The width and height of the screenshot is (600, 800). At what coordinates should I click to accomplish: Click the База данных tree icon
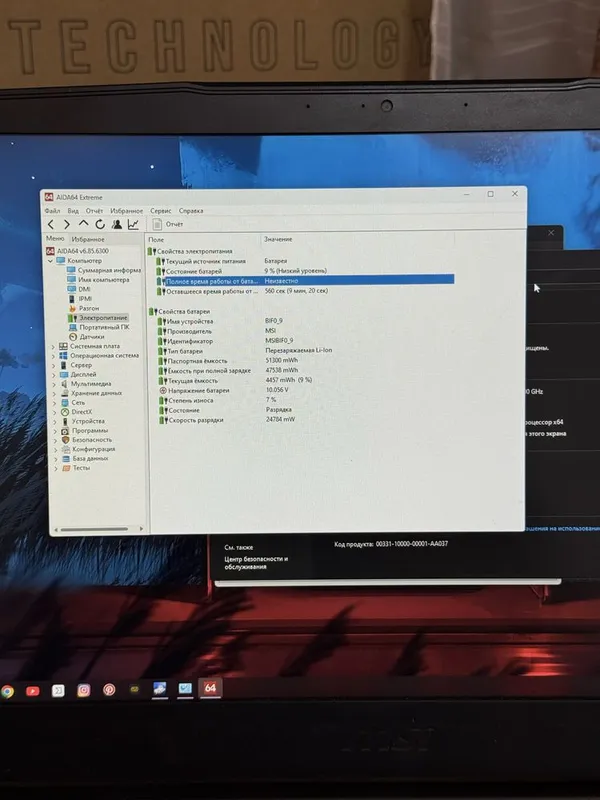pos(66,459)
